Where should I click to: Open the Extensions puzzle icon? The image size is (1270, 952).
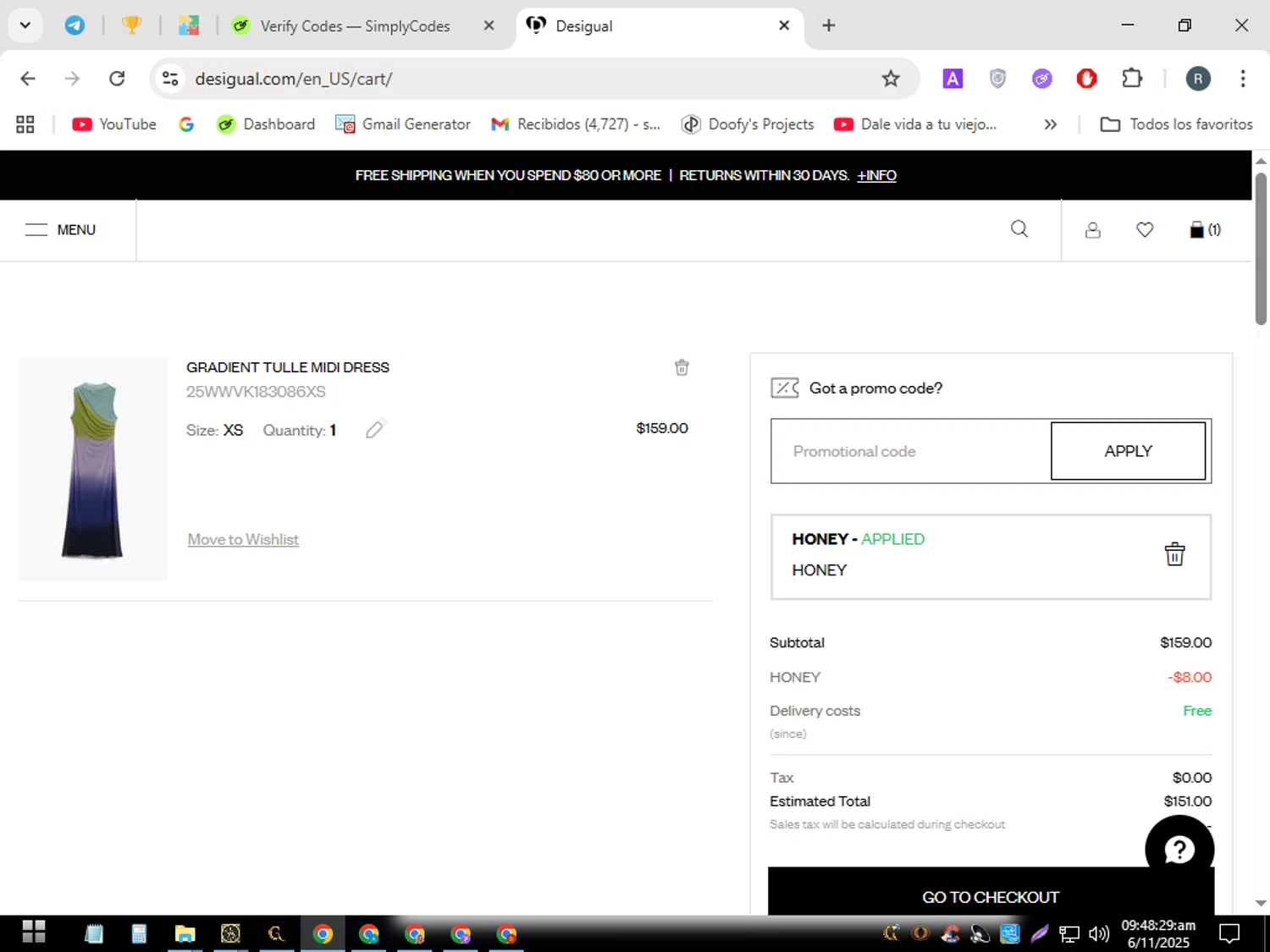1132,79
